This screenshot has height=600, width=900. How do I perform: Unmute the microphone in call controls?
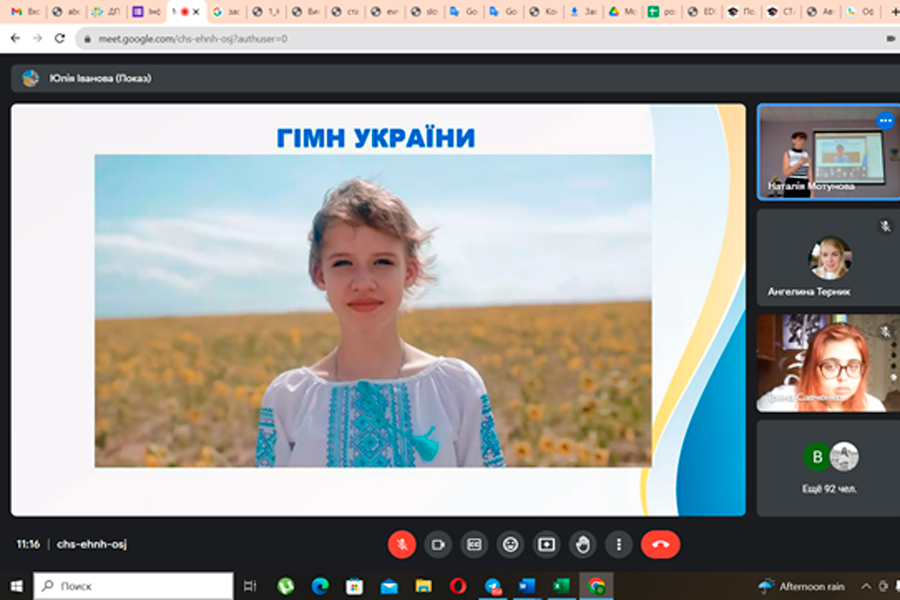pyautogui.click(x=402, y=544)
